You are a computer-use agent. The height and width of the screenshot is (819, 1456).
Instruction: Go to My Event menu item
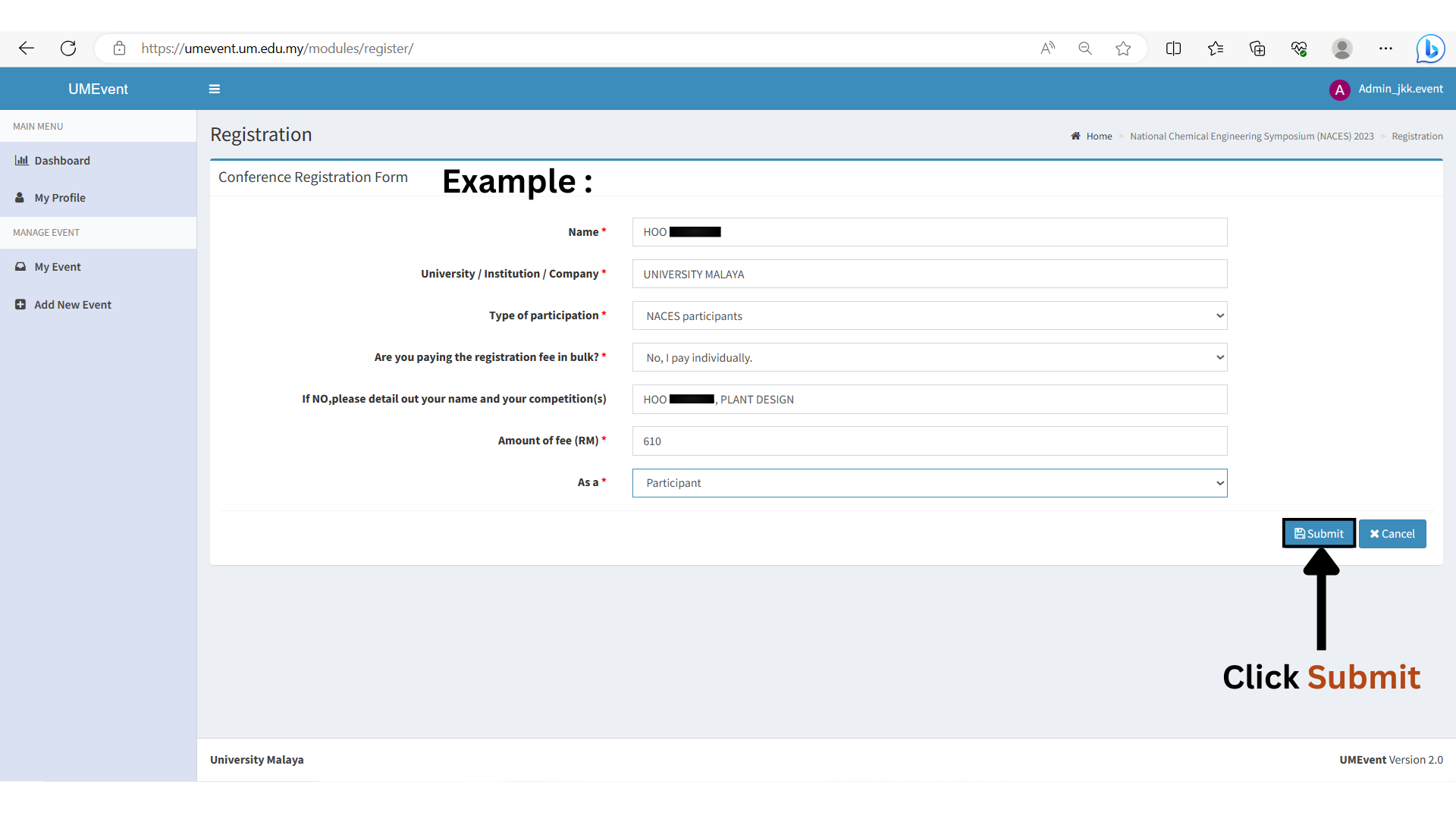click(58, 267)
